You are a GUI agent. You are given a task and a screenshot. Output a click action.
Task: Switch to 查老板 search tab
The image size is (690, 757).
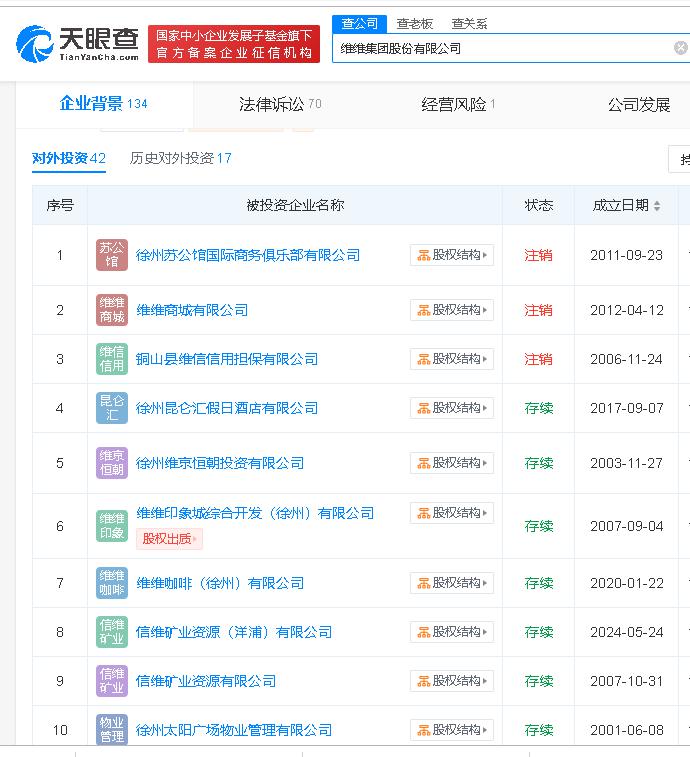pyautogui.click(x=414, y=24)
